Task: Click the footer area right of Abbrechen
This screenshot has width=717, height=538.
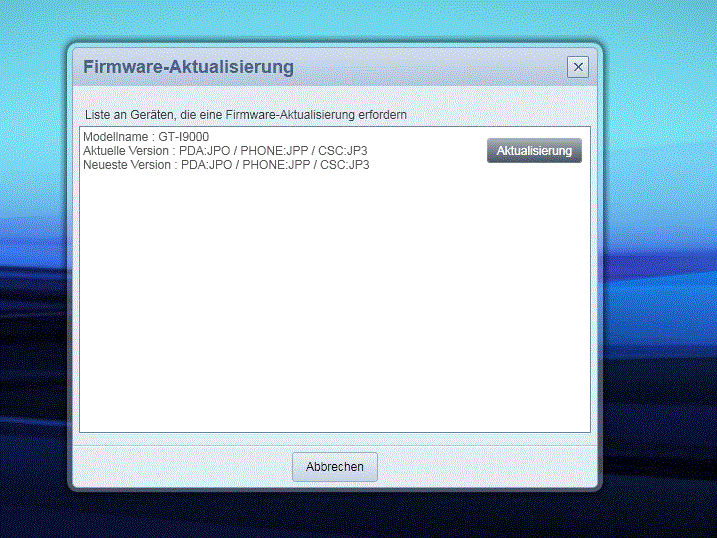Action: pos(487,467)
